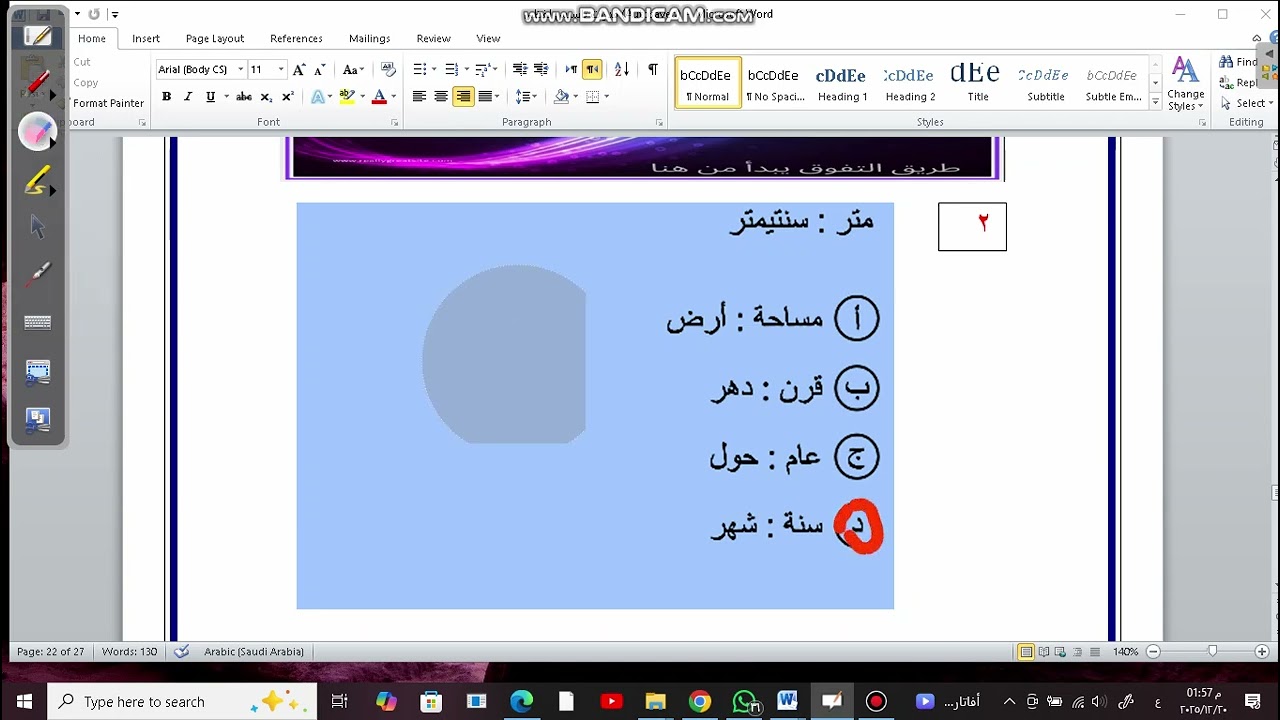This screenshot has height=720, width=1280.
Task: Sort the selected text
Action: click(x=622, y=69)
